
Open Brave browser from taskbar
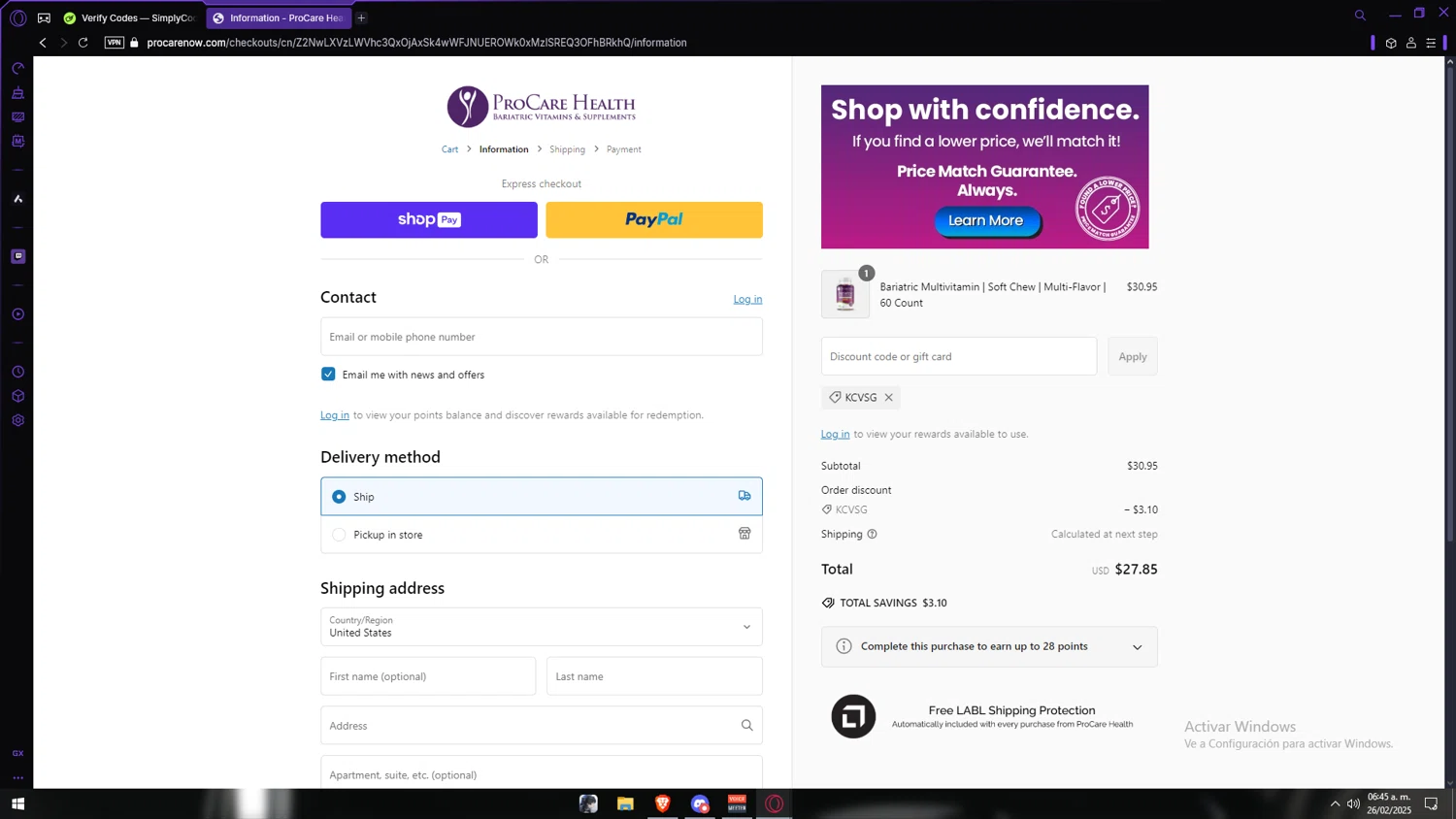pos(663,803)
